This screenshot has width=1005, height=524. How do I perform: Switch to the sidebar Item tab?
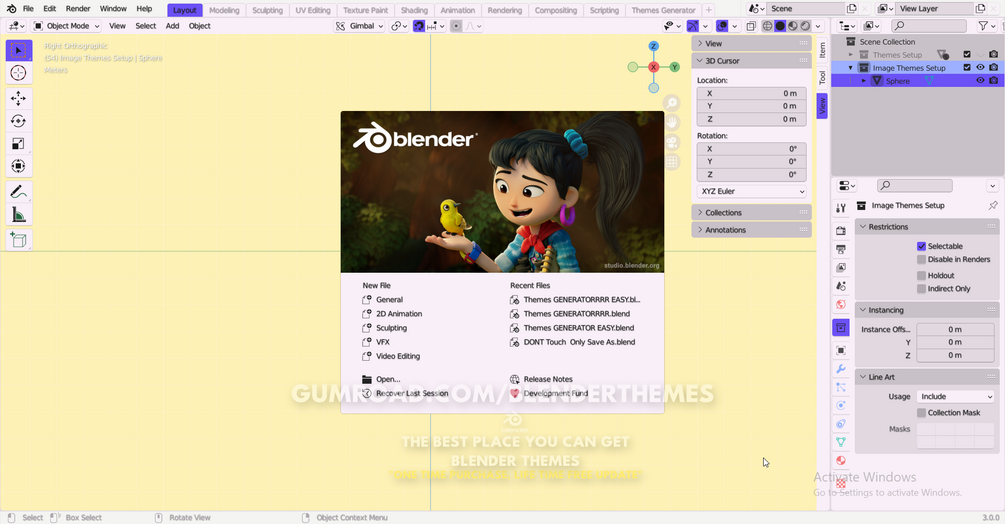(822, 49)
